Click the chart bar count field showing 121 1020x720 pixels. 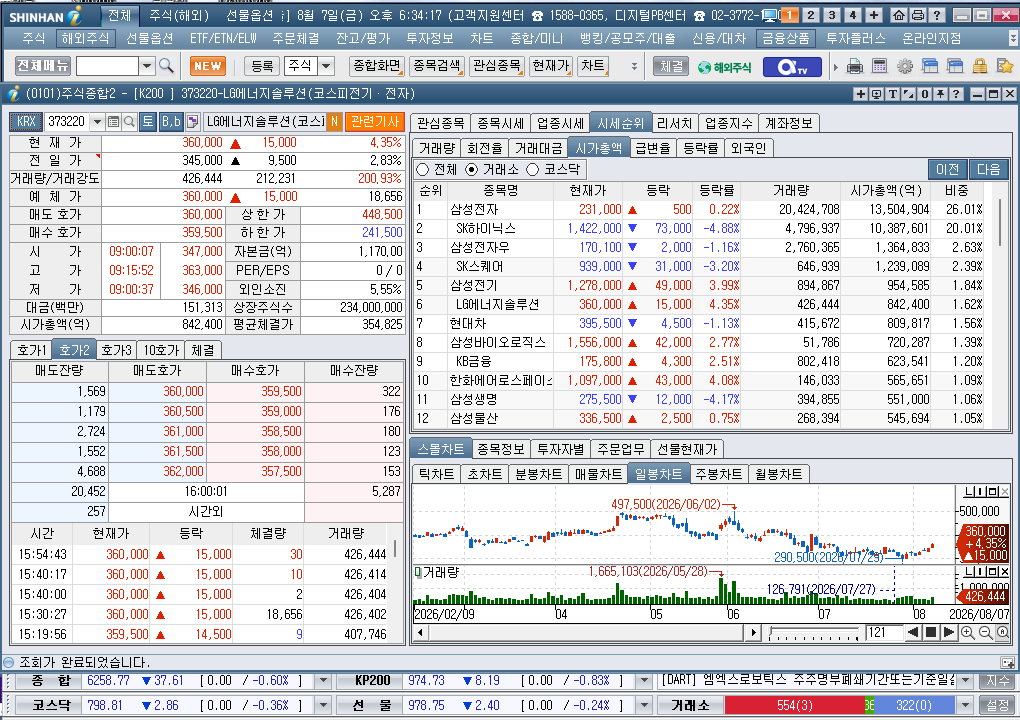pos(883,632)
